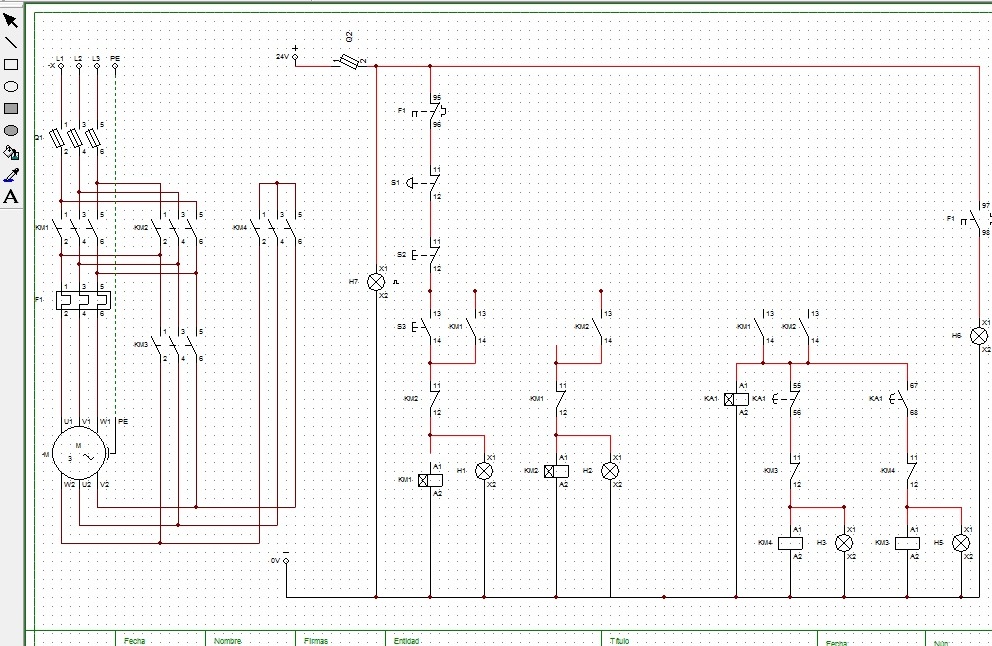Click the H6 lamp symbol
This screenshot has height=646, width=992.
point(979,336)
